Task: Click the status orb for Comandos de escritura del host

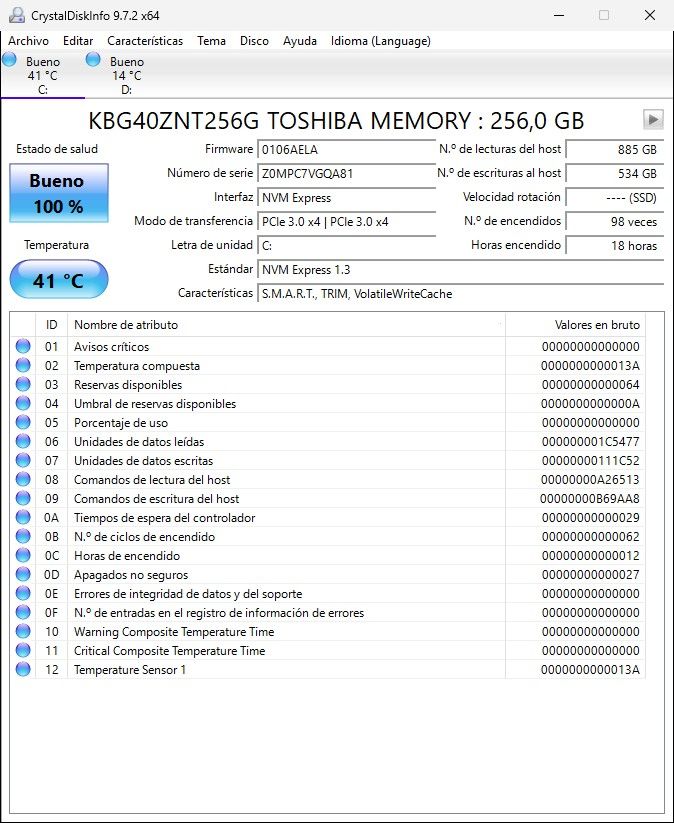Action: click(23, 498)
